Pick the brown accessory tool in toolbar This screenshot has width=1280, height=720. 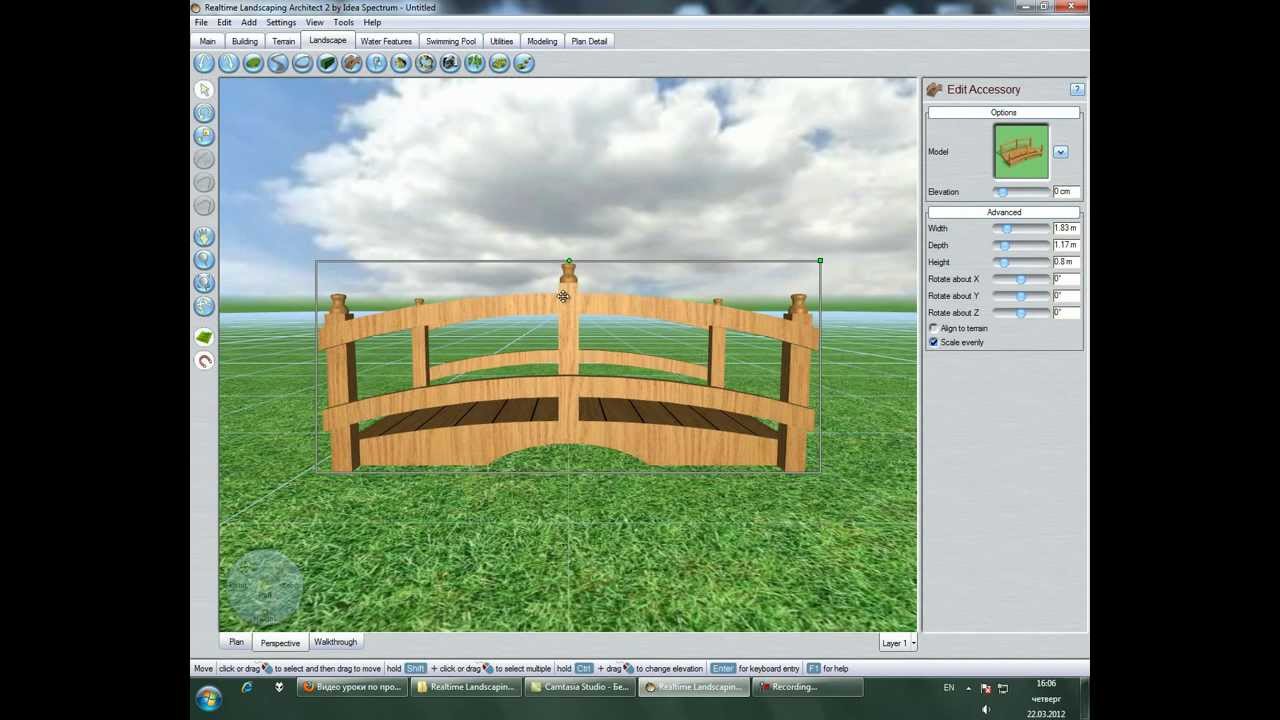[x=352, y=63]
